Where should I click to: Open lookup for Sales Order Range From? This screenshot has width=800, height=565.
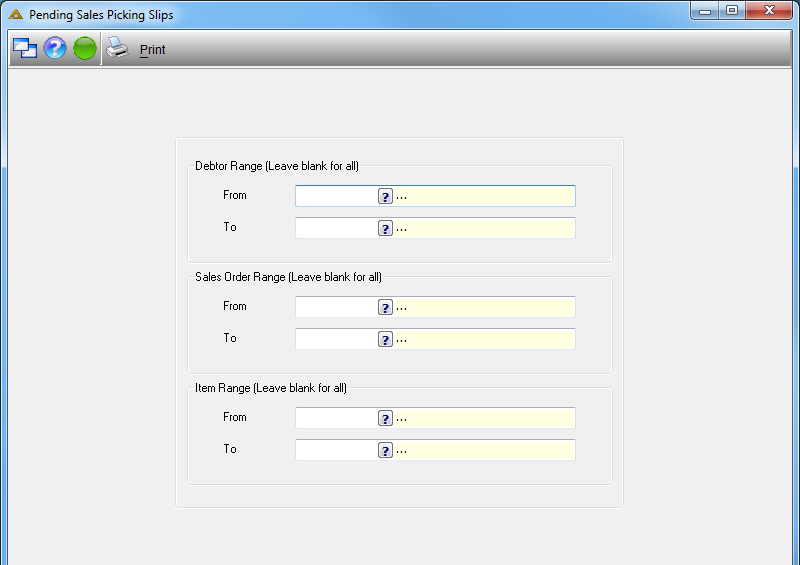385,307
